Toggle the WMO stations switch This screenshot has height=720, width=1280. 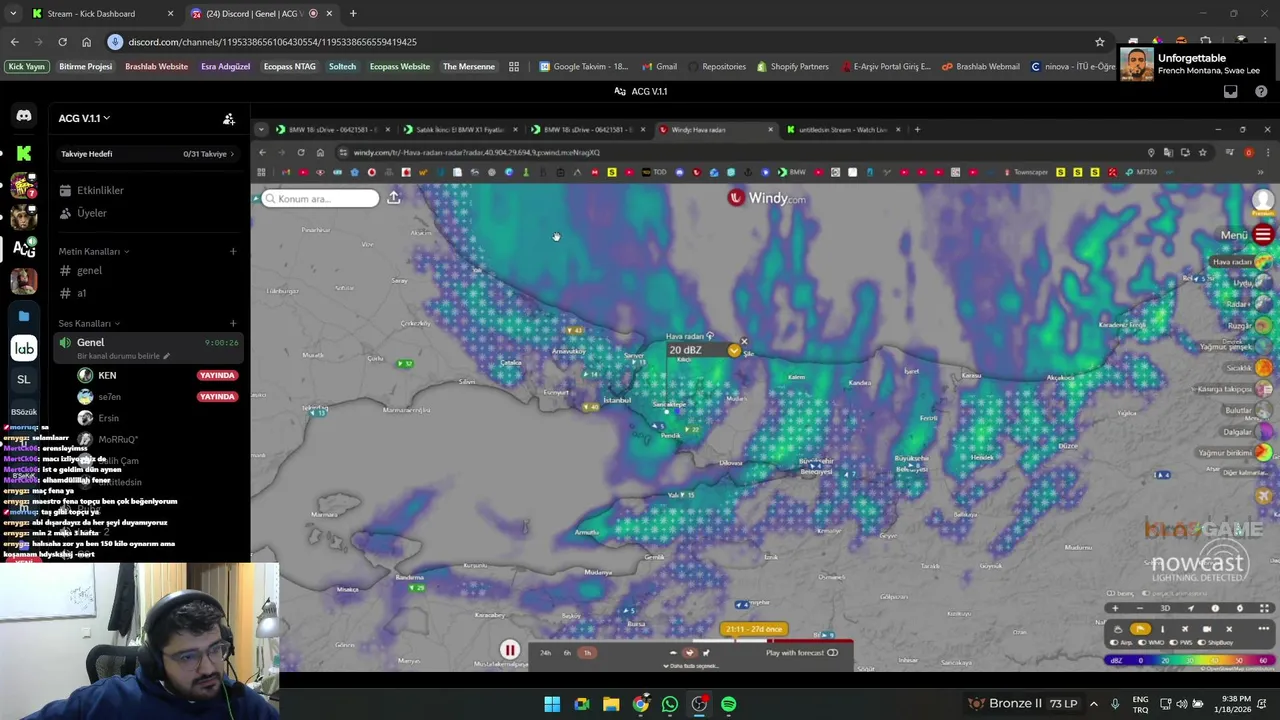click(x=1142, y=642)
